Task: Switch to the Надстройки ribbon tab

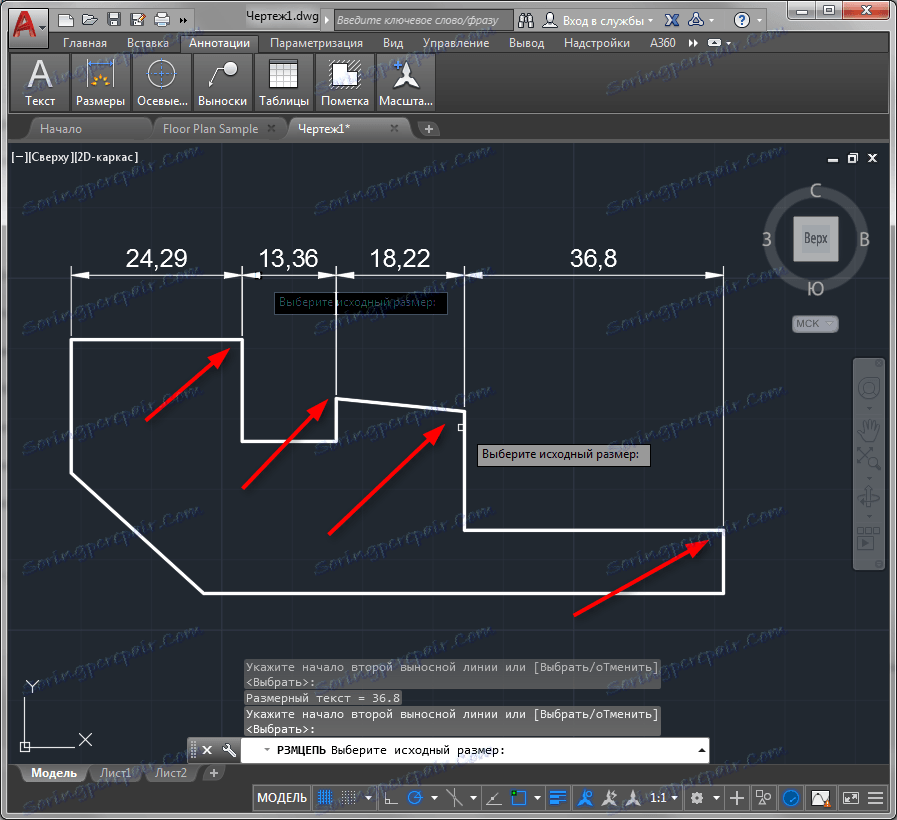Action: pyautogui.click(x=596, y=43)
